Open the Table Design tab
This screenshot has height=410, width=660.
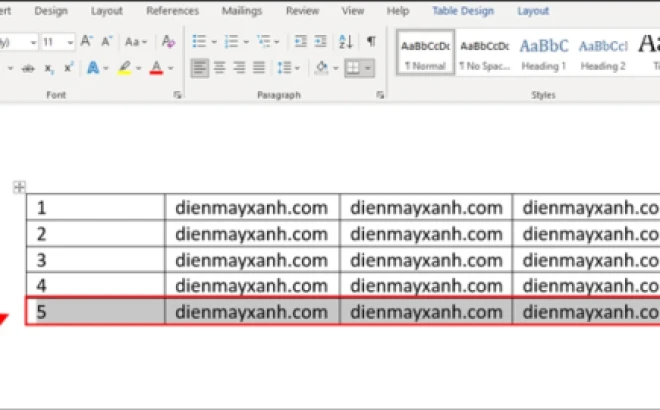[x=463, y=11]
